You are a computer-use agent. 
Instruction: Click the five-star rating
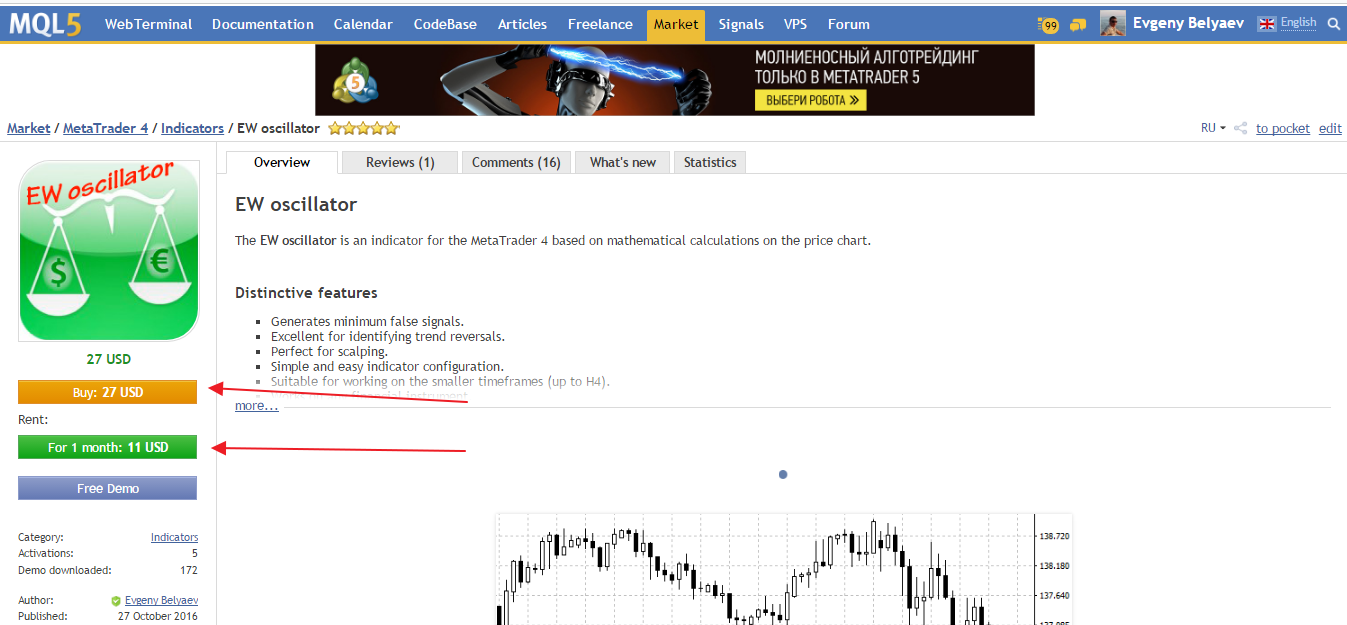click(x=364, y=128)
